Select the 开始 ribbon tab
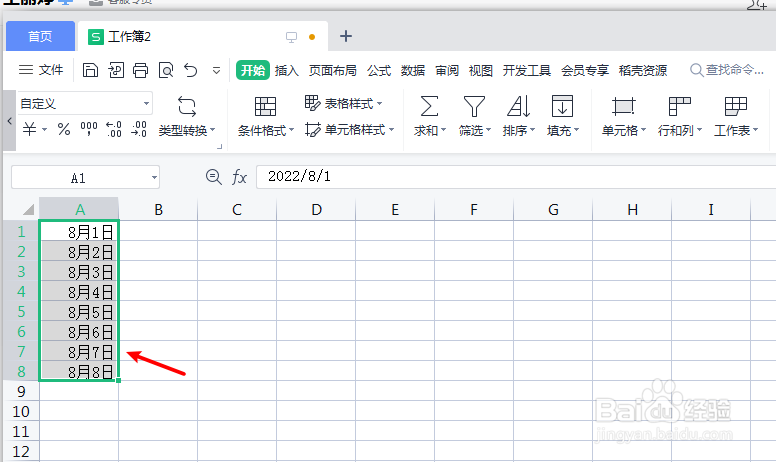 (252, 70)
